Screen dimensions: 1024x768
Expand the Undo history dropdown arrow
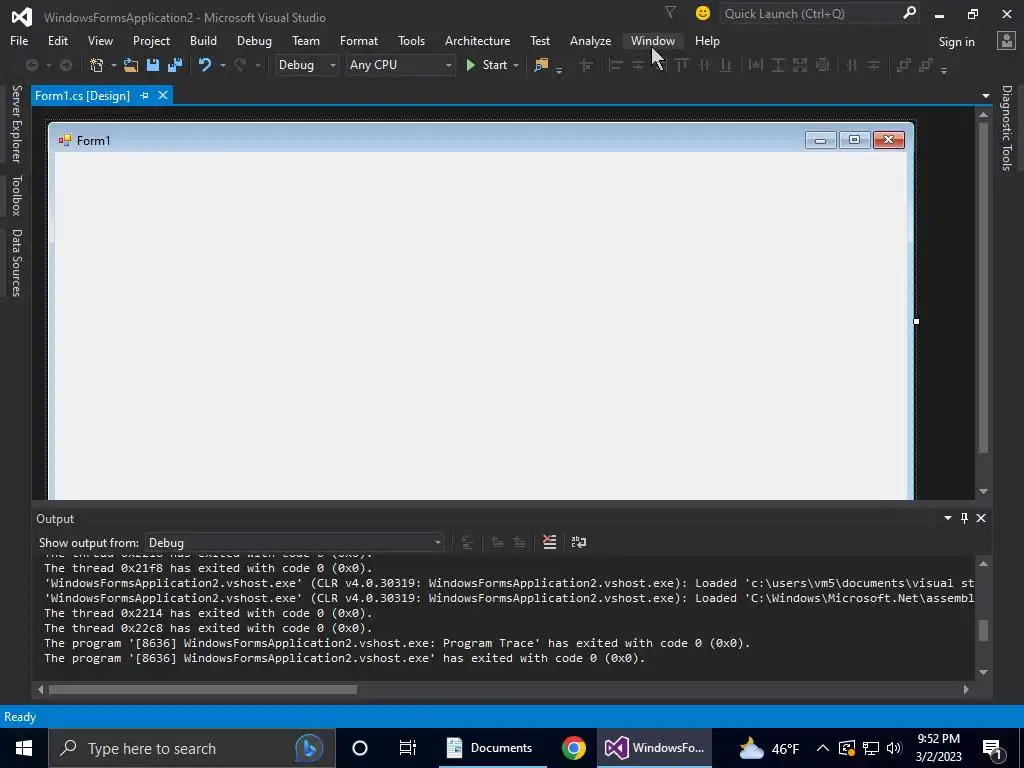point(222,65)
